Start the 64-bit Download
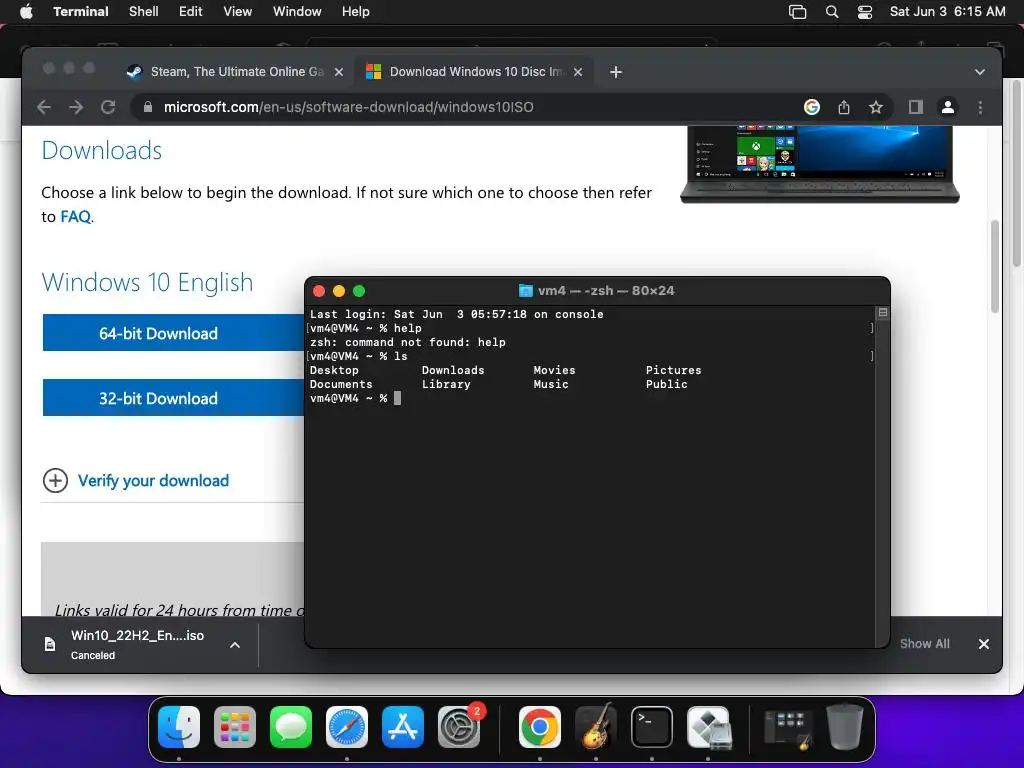 pos(173,333)
